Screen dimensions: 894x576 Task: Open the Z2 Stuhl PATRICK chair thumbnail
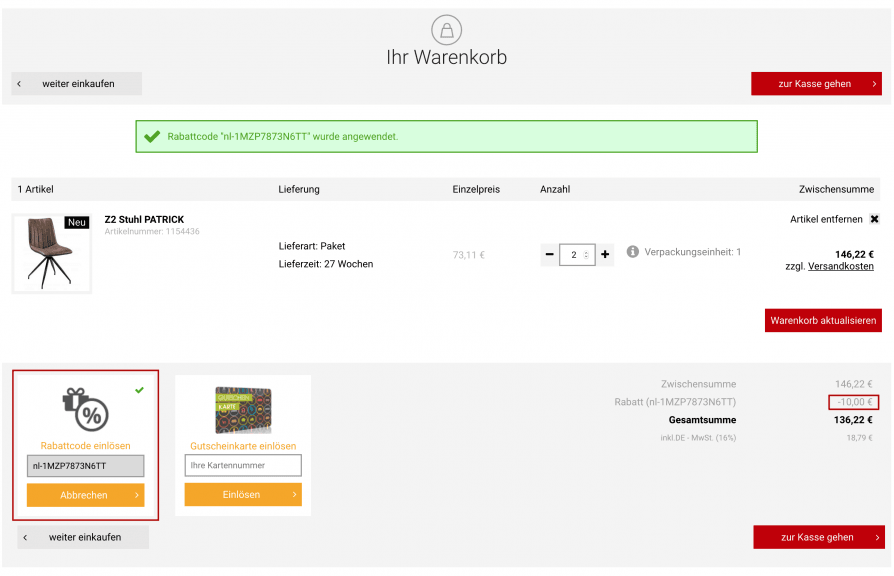click(52, 254)
